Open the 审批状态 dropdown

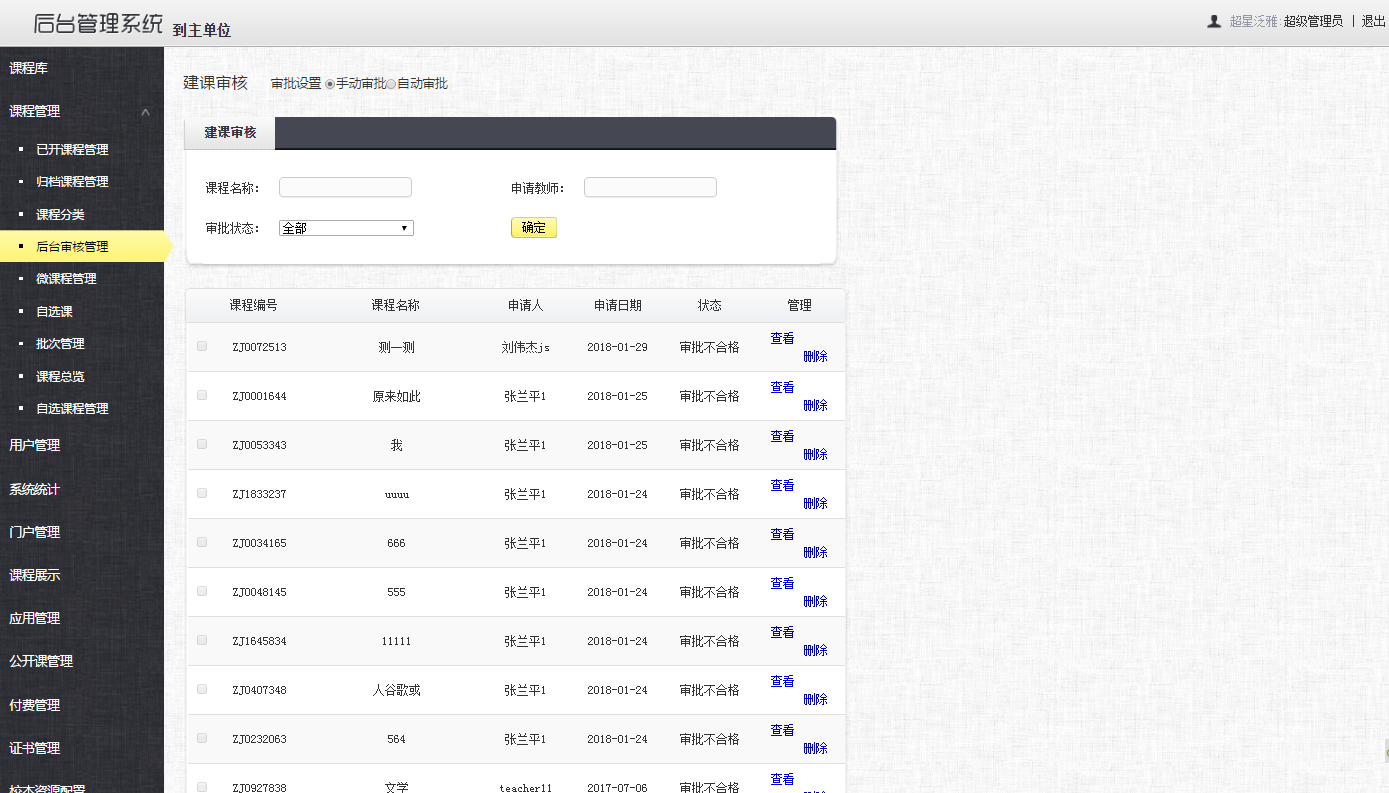point(346,228)
